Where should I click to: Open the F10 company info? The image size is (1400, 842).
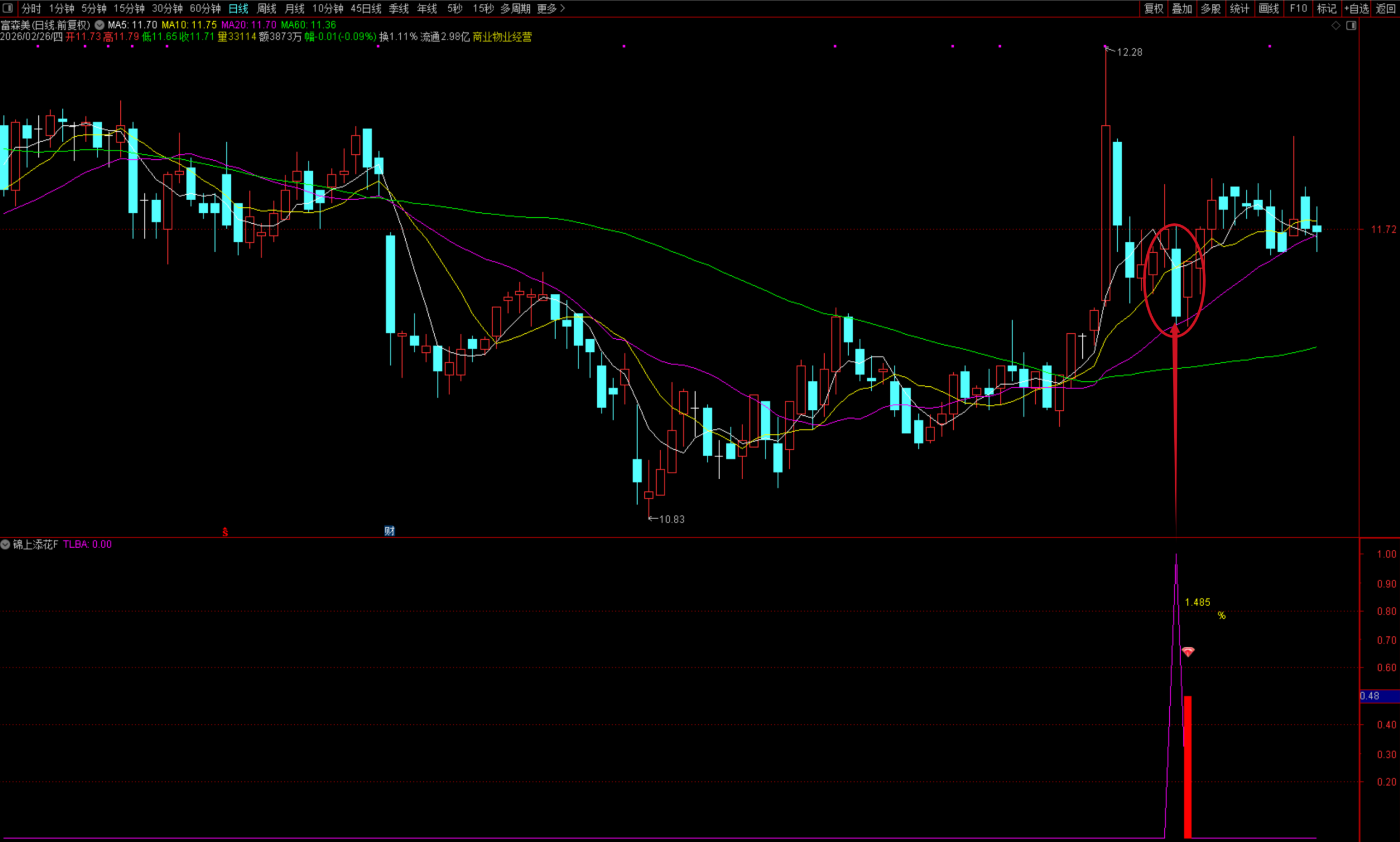1298,9
